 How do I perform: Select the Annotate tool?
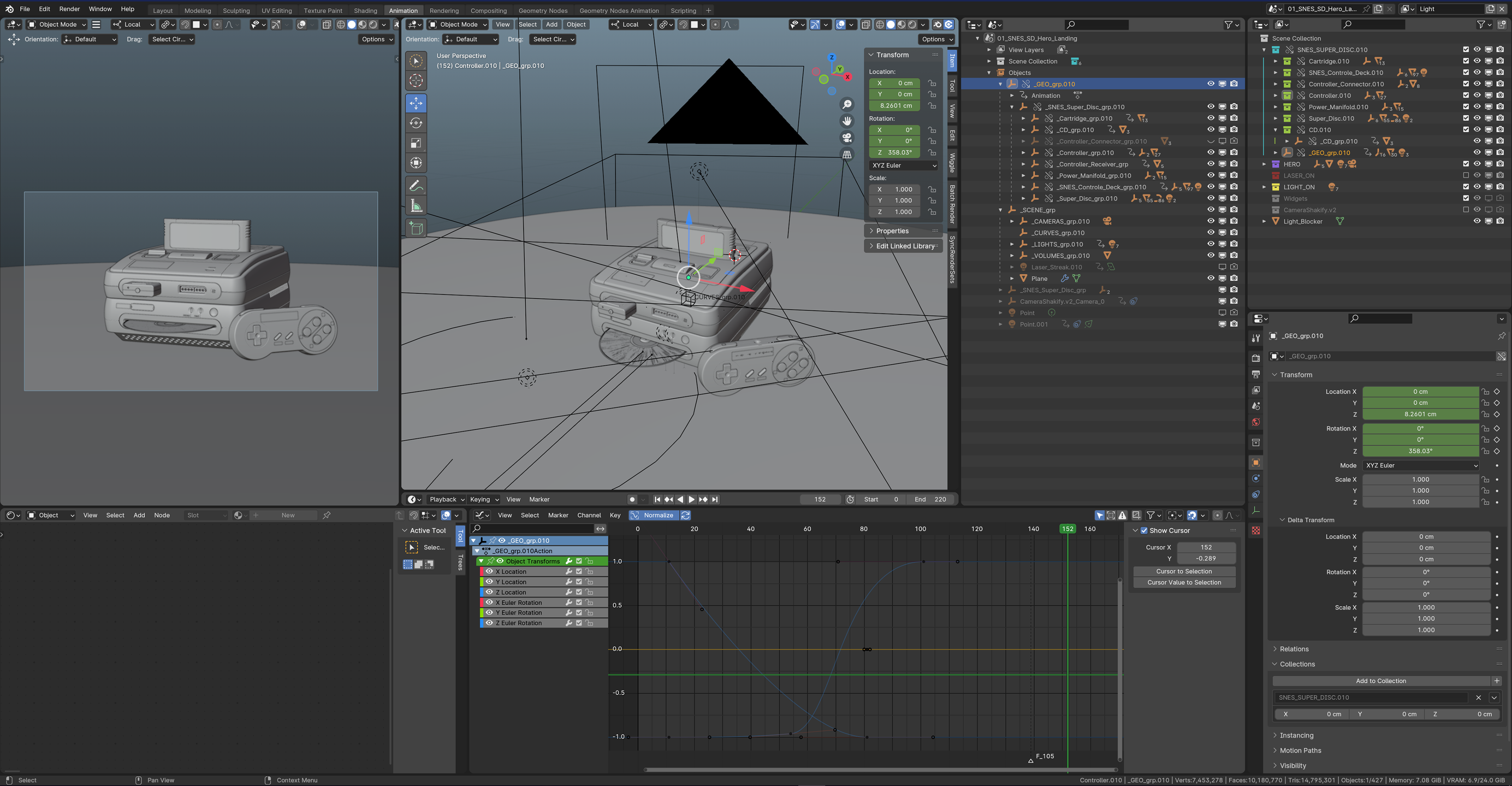[x=415, y=186]
